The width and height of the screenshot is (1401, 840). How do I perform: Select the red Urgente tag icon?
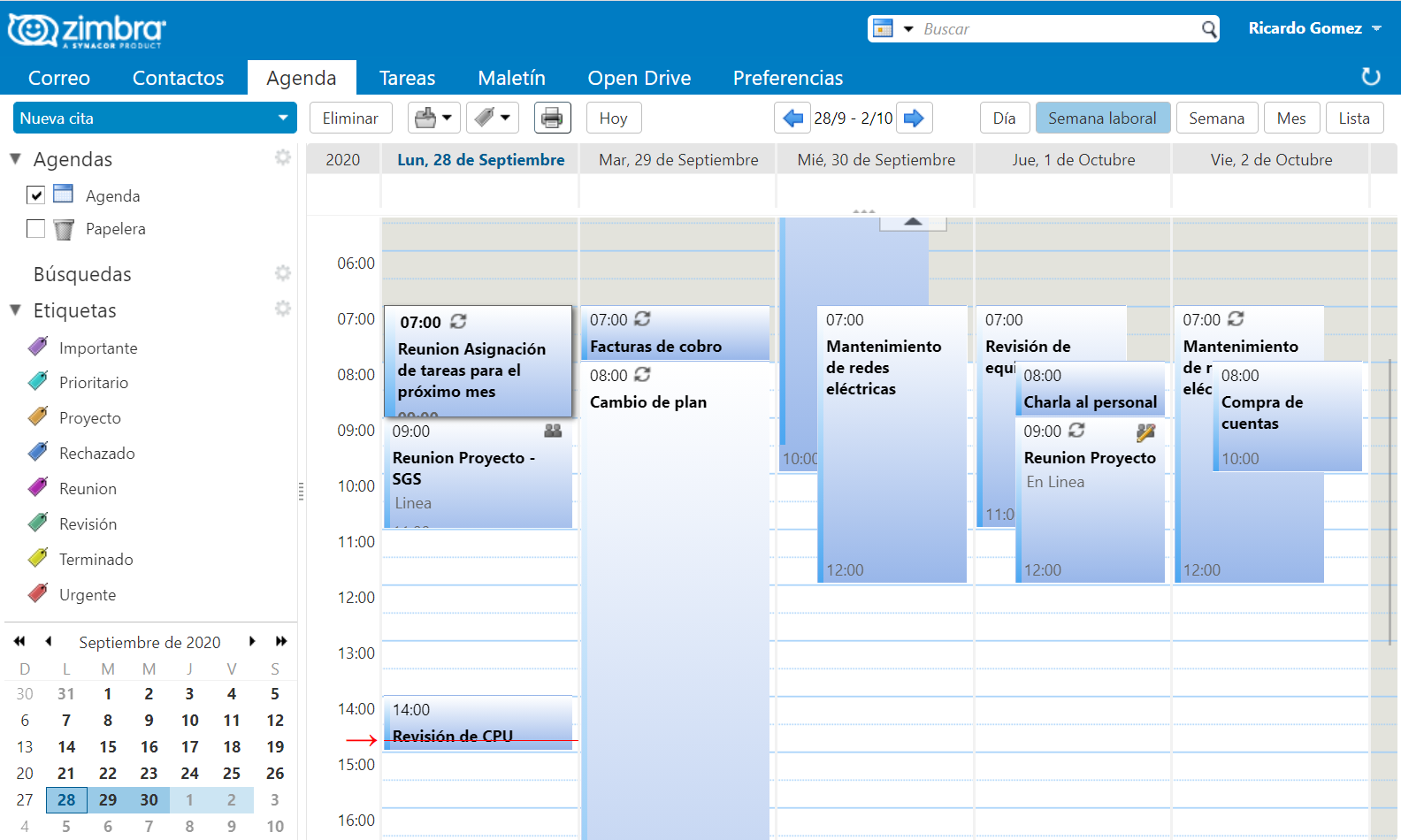click(38, 593)
